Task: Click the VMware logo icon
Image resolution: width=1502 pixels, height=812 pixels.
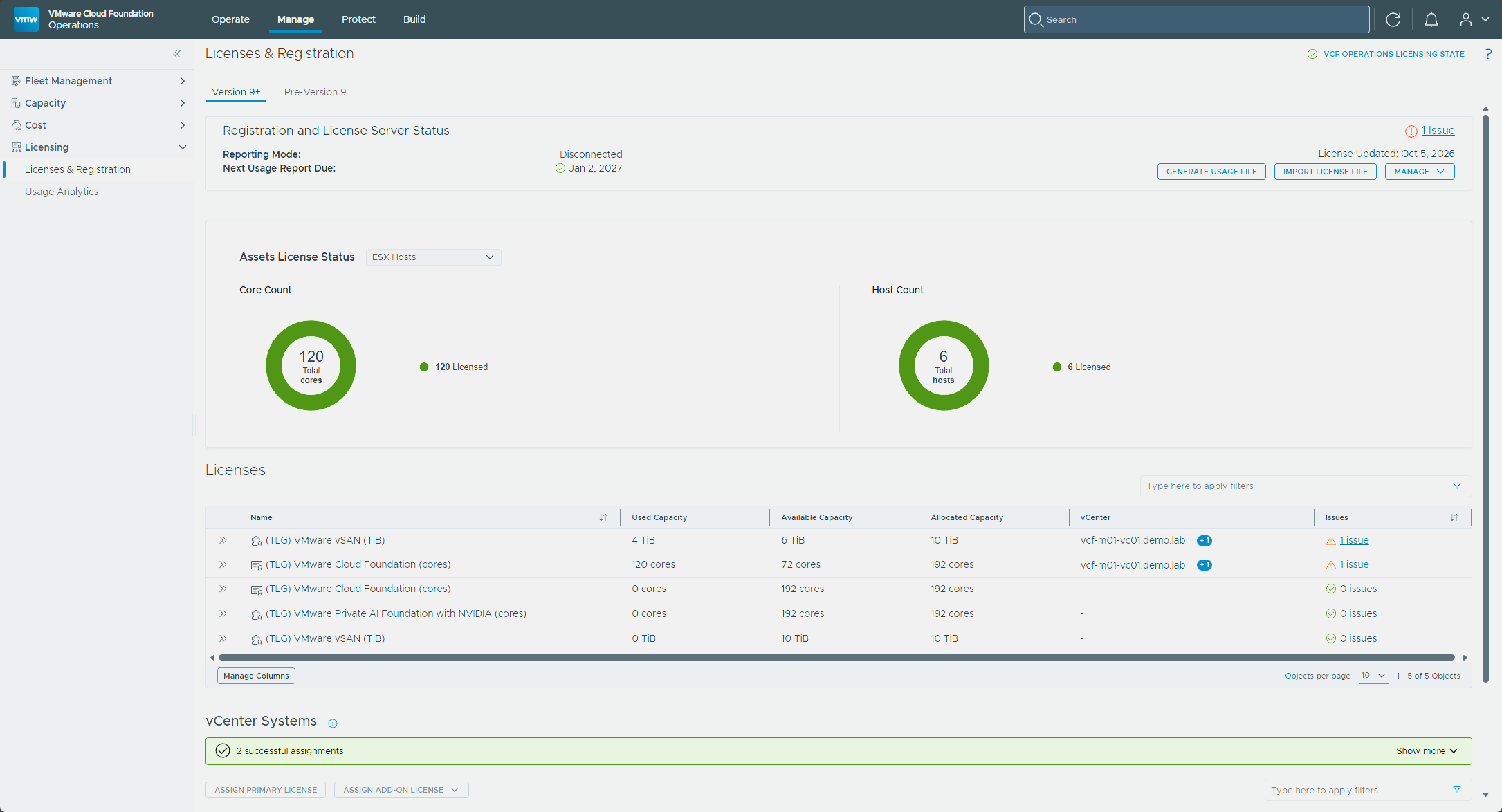Action: [26, 19]
